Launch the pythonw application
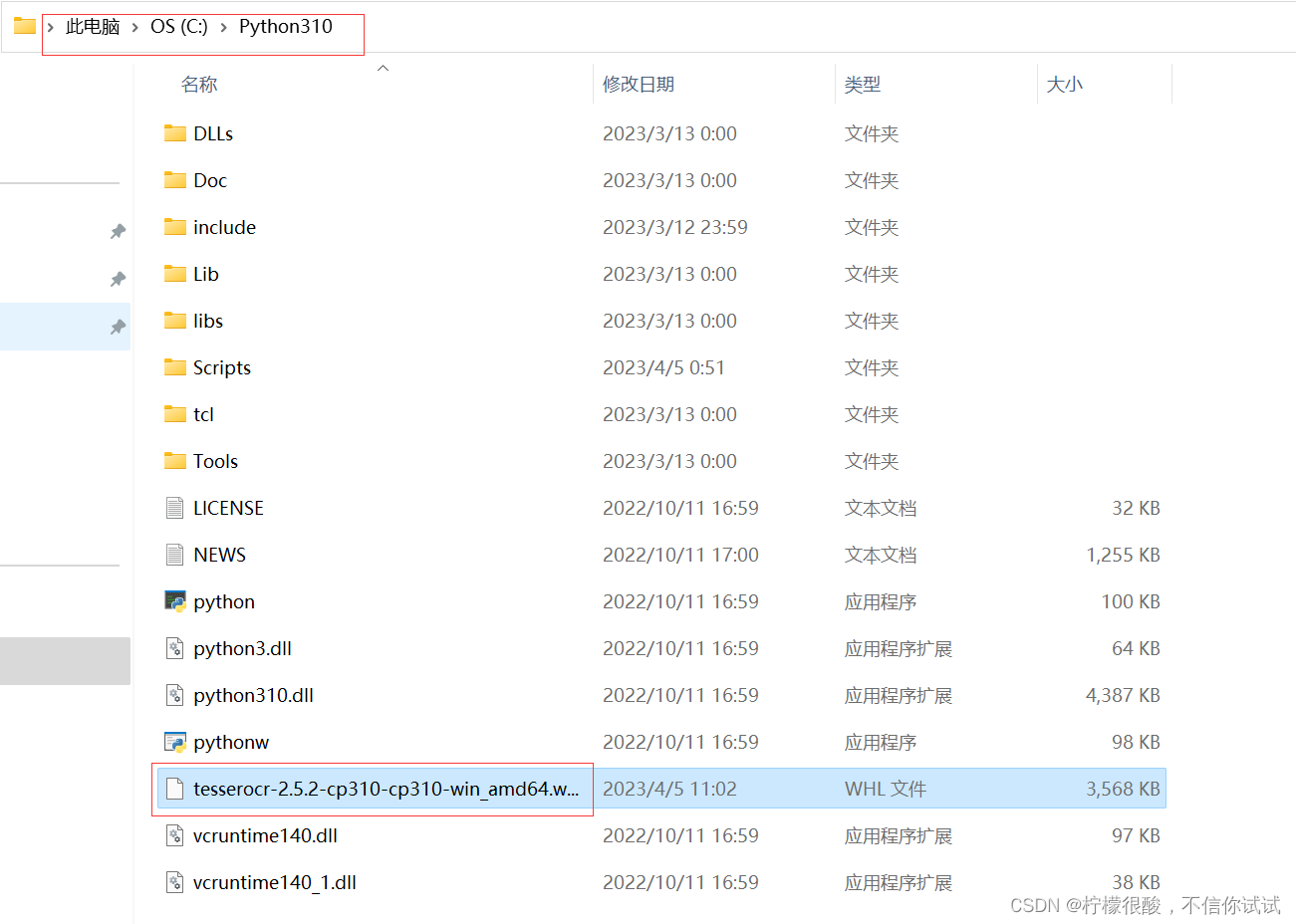 coord(229,742)
